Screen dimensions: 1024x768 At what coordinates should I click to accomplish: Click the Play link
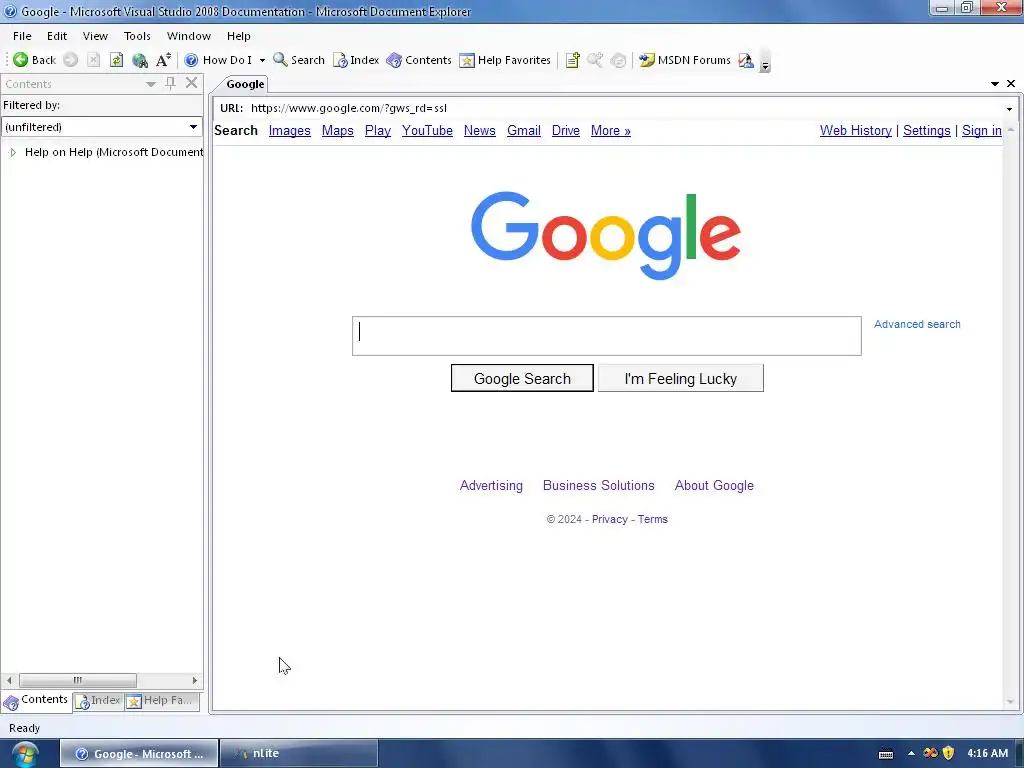377,131
